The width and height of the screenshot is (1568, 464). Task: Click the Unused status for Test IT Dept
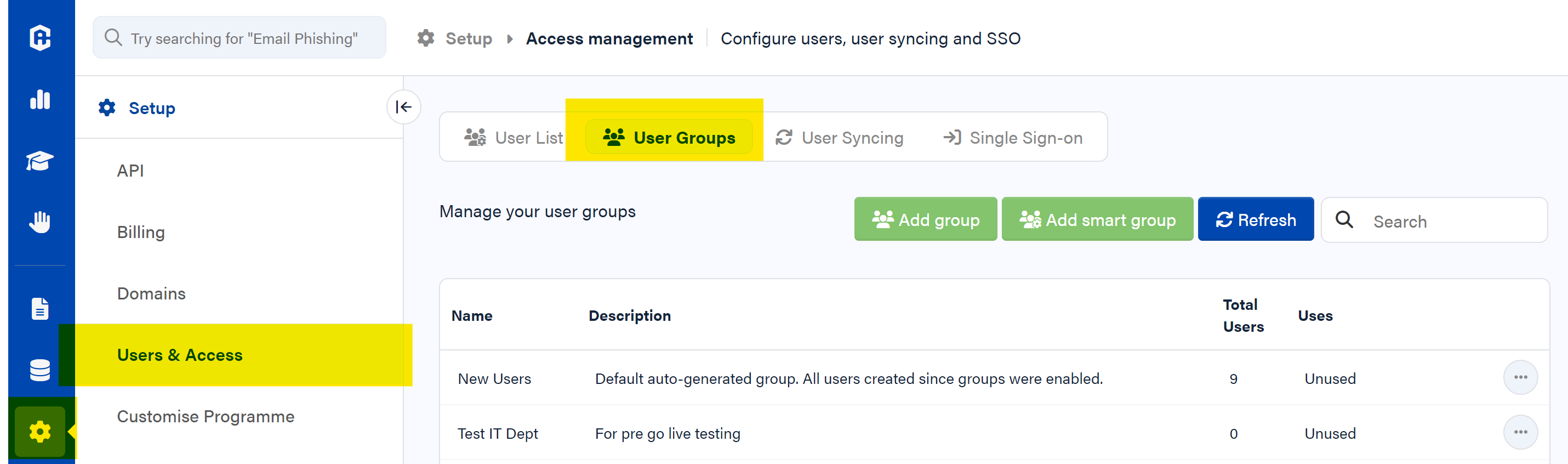point(1330,433)
